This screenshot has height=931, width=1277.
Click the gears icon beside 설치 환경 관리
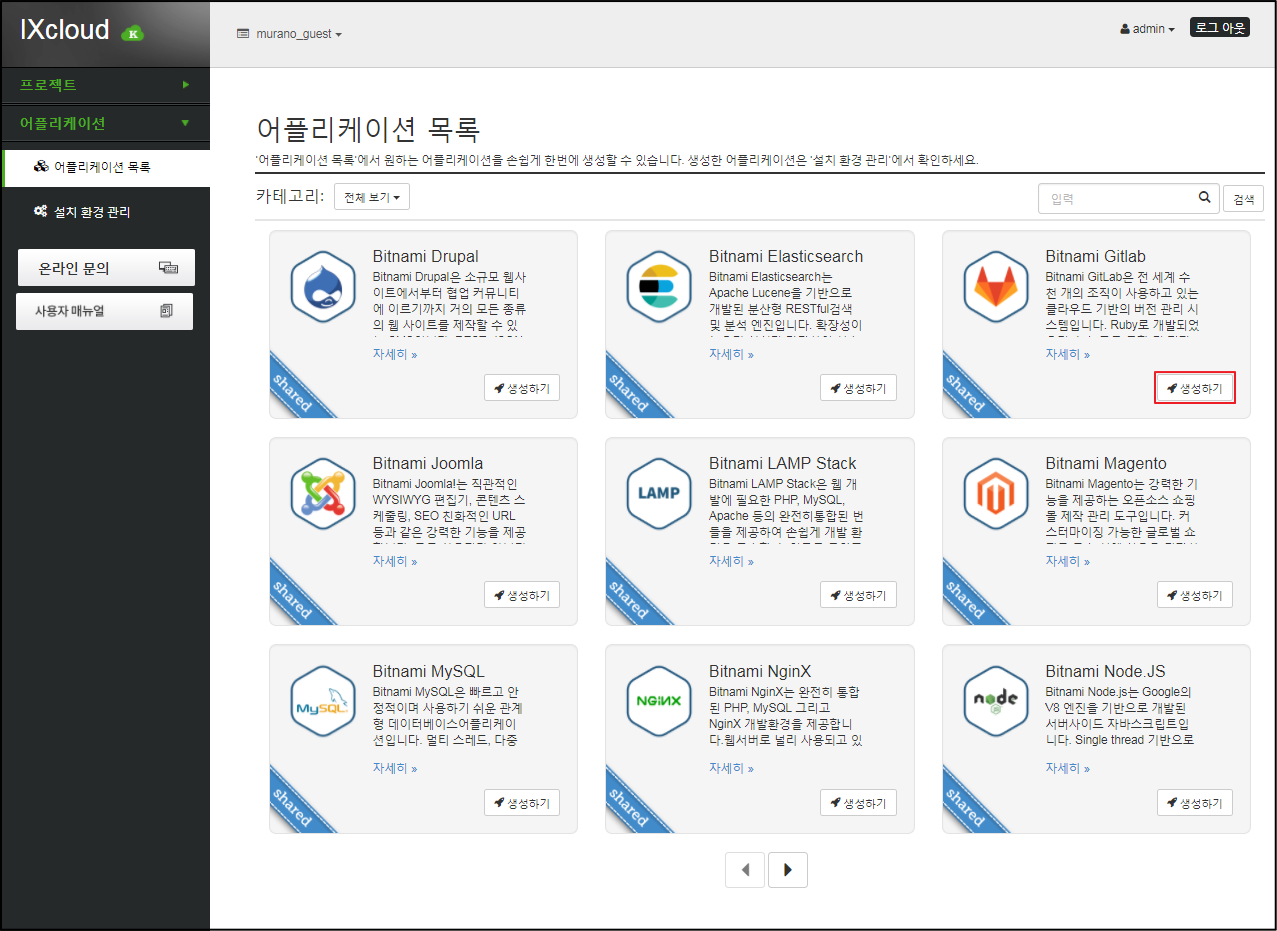pyautogui.click(x=41, y=212)
